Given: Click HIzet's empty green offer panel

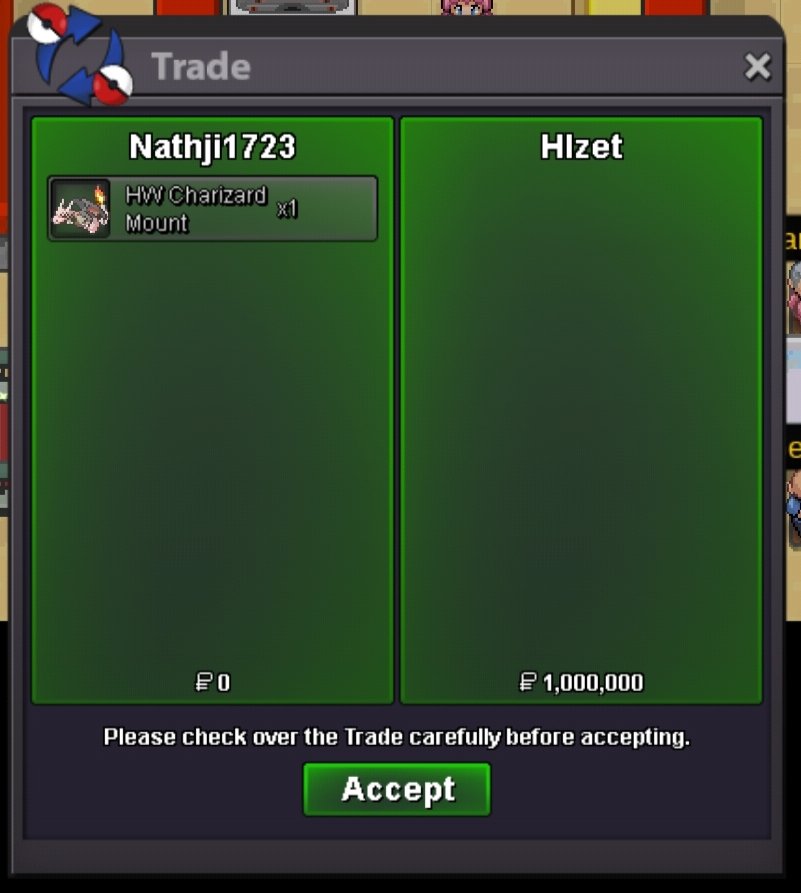Looking at the screenshot, I should point(581,410).
